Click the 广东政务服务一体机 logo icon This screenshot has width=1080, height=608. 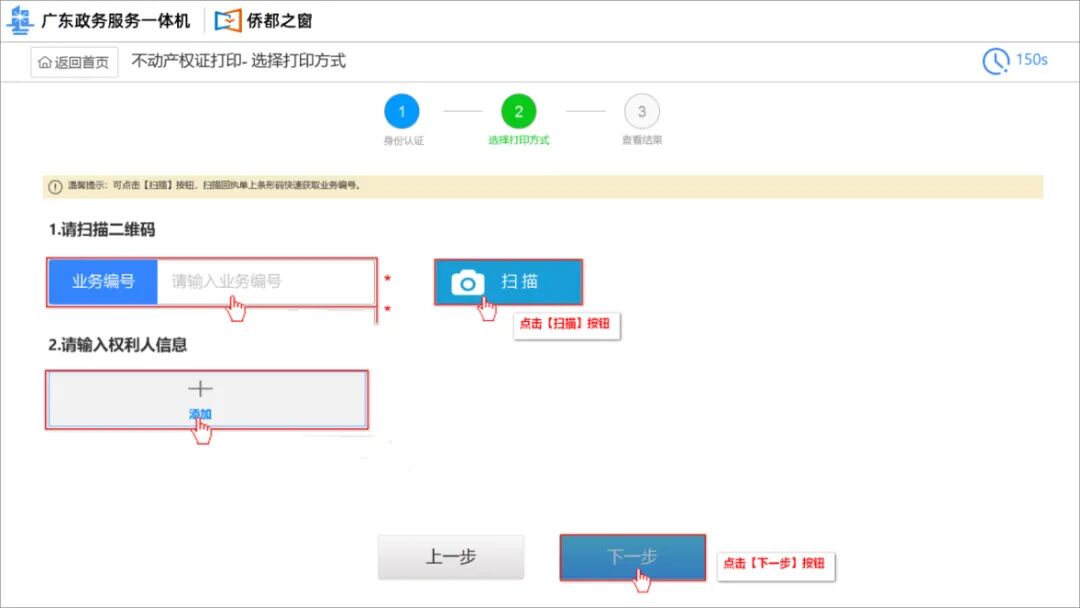pyautogui.click(x=22, y=19)
